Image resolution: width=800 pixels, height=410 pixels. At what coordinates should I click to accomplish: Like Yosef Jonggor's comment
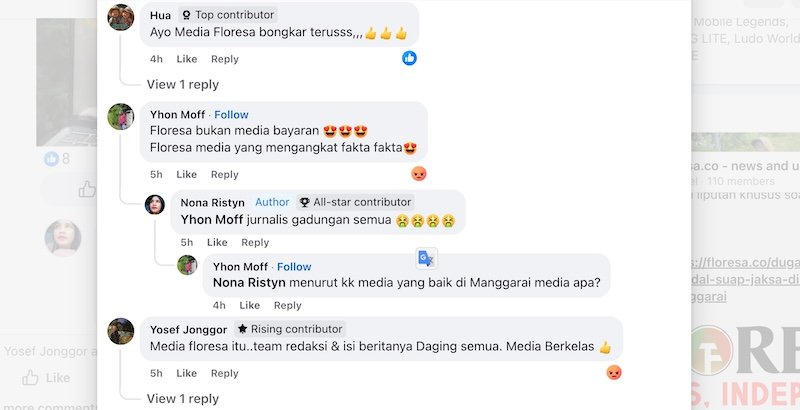point(187,373)
